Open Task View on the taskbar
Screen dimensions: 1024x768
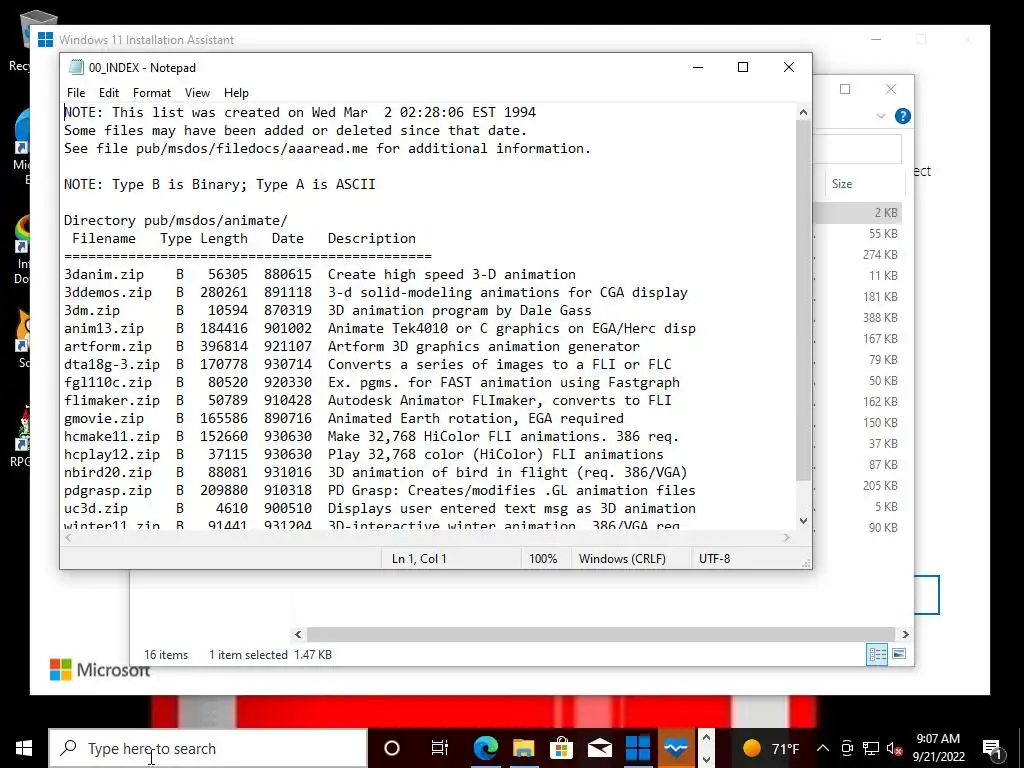click(x=440, y=748)
